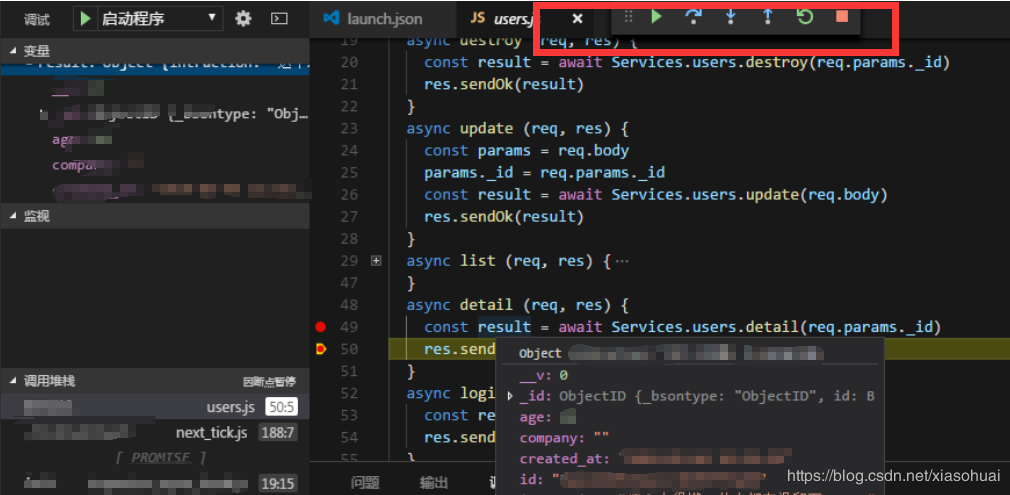Toggle the breakpoint on line 49
This screenshot has height=495, width=1010.
pyautogui.click(x=320, y=327)
